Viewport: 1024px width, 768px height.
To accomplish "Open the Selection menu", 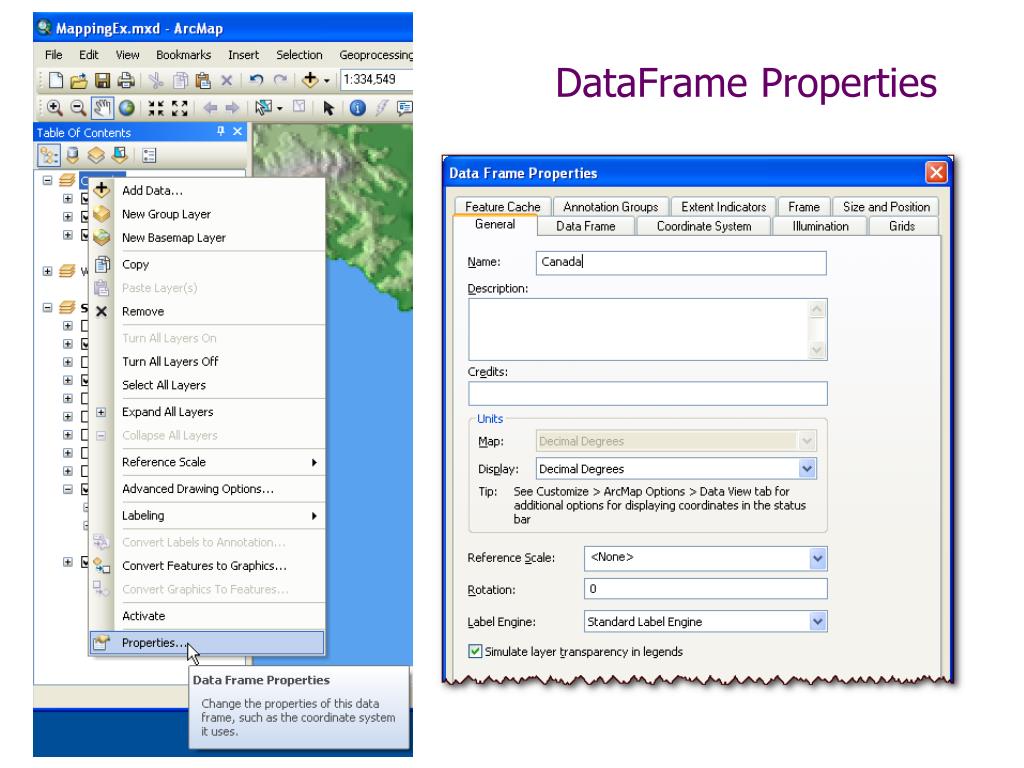I will click(x=299, y=55).
